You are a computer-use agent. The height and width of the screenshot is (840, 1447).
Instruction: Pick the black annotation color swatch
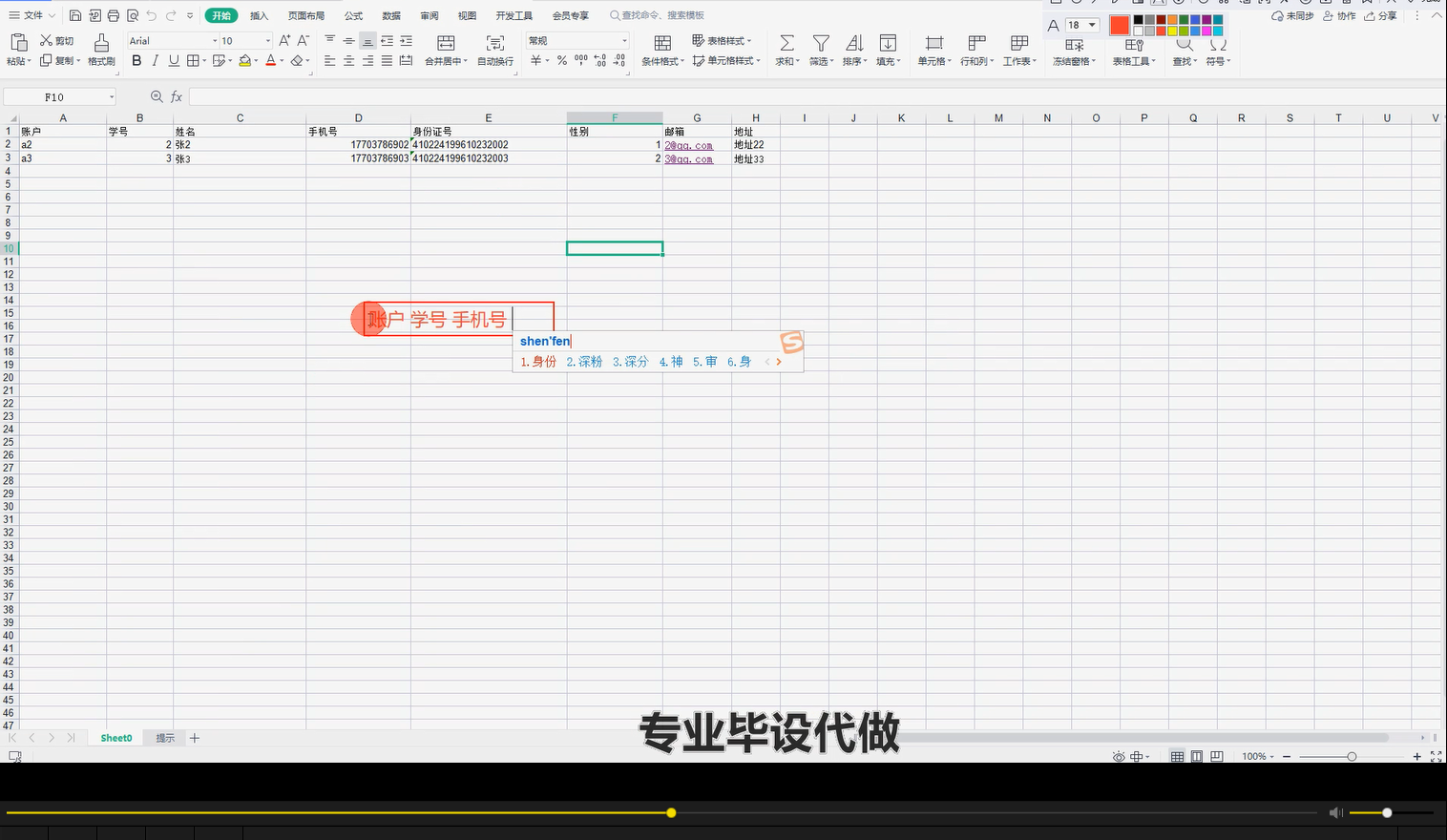point(1138,20)
